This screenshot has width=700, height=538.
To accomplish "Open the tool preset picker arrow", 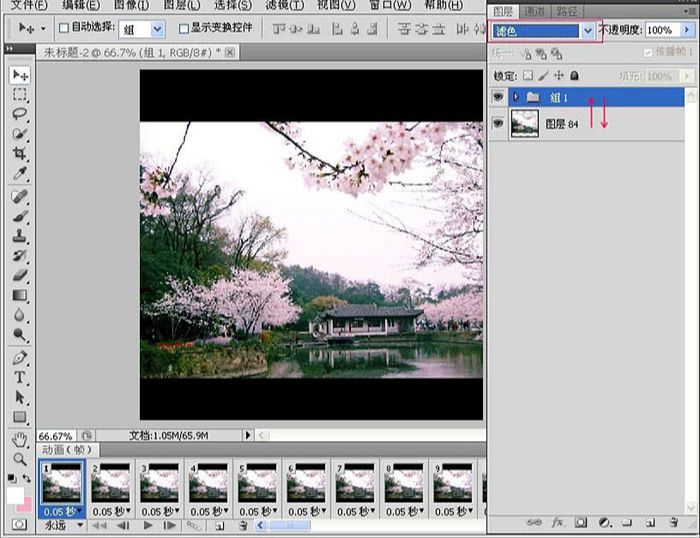I will coord(43,29).
